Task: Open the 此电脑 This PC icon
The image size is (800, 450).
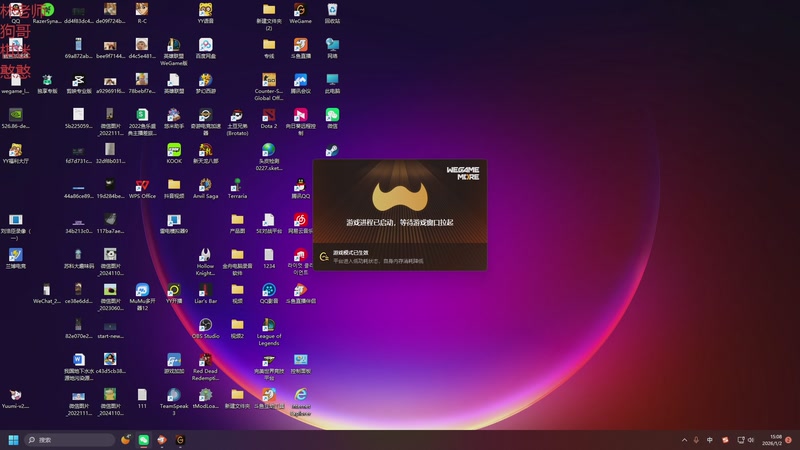Action: [x=332, y=83]
